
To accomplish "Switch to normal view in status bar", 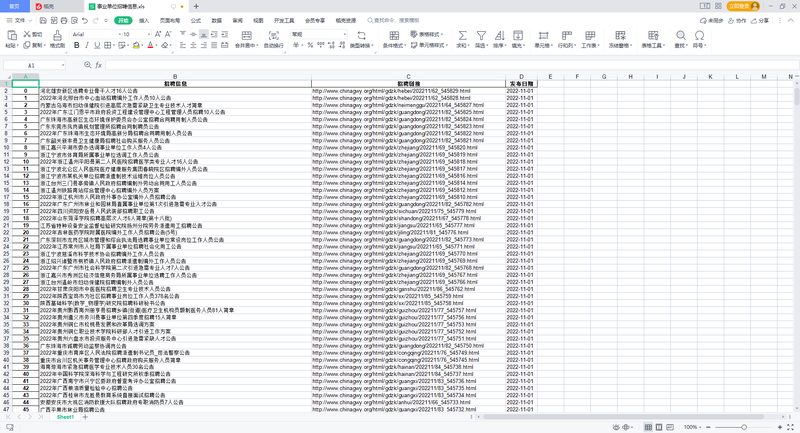I will pyautogui.click(x=648, y=427).
